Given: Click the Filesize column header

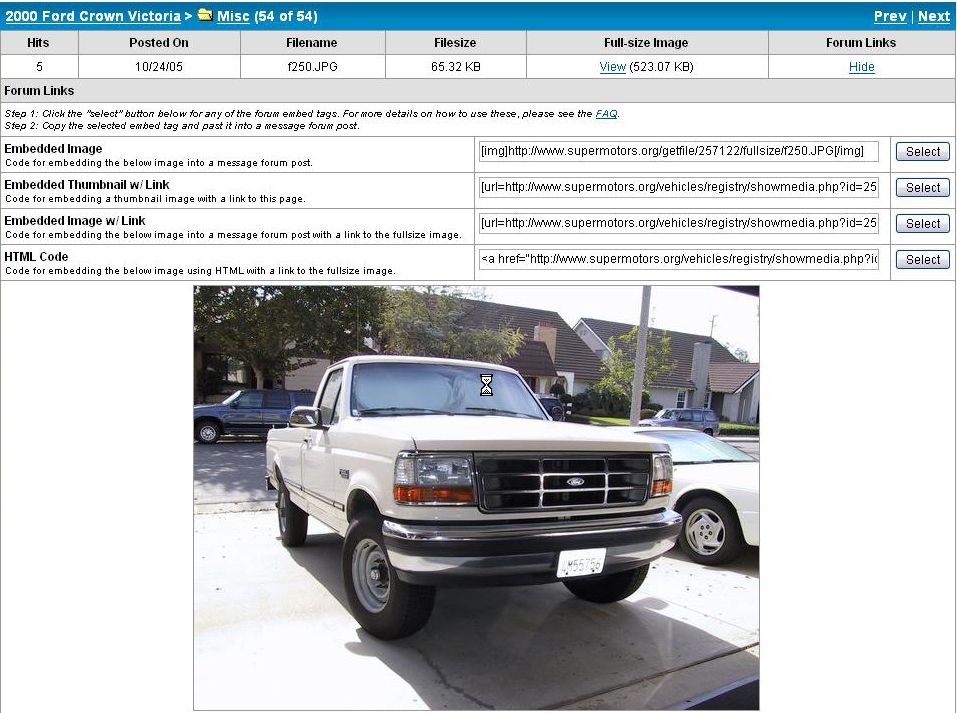Looking at the screenshot, I should click(455, 43).
